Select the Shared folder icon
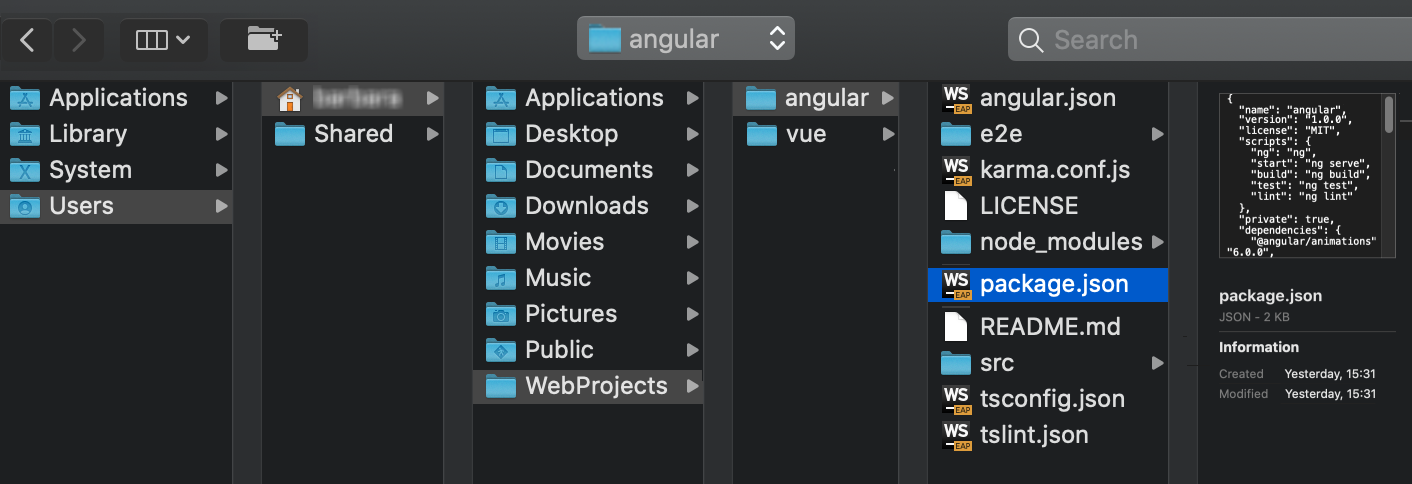This screenshot has height=484, width=1412. (x=290, y=134)
